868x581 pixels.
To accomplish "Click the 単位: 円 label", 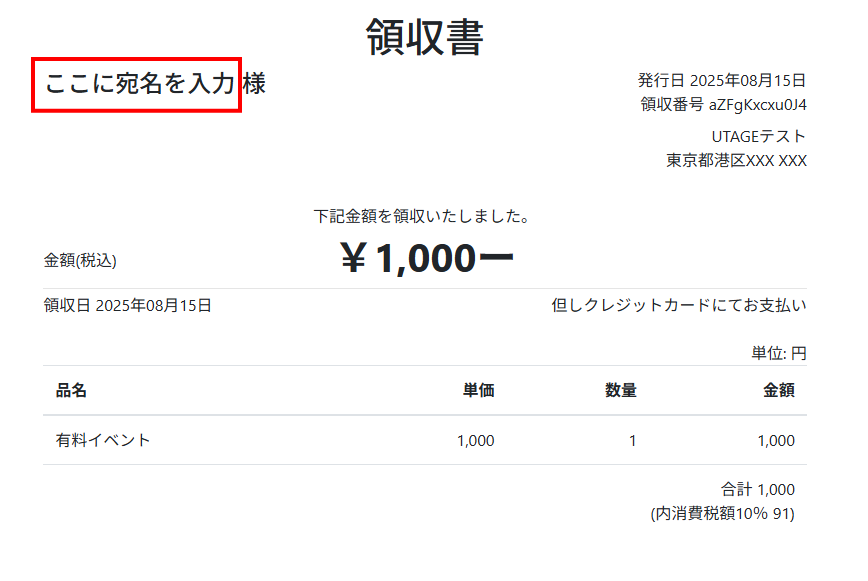I will tap(778, 353).
